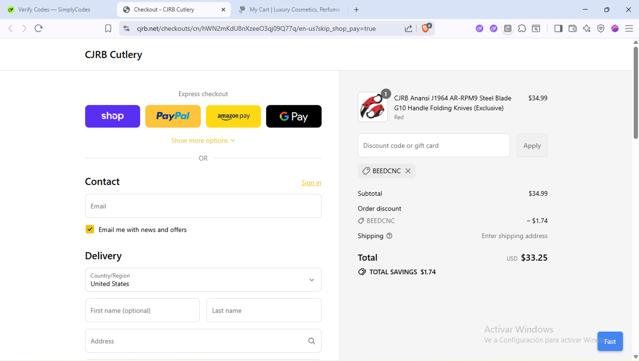
Task: Click the CJRB Cutlery store title
Action: coord(113,55)
